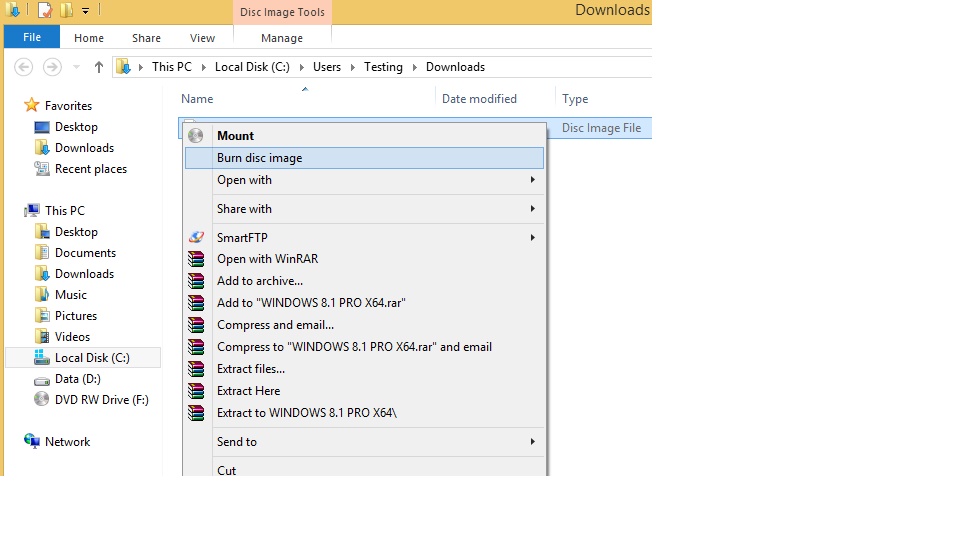Click the Recent places icon
The image size is (960, 540).
pyautogui.click(x=42, y=168)
